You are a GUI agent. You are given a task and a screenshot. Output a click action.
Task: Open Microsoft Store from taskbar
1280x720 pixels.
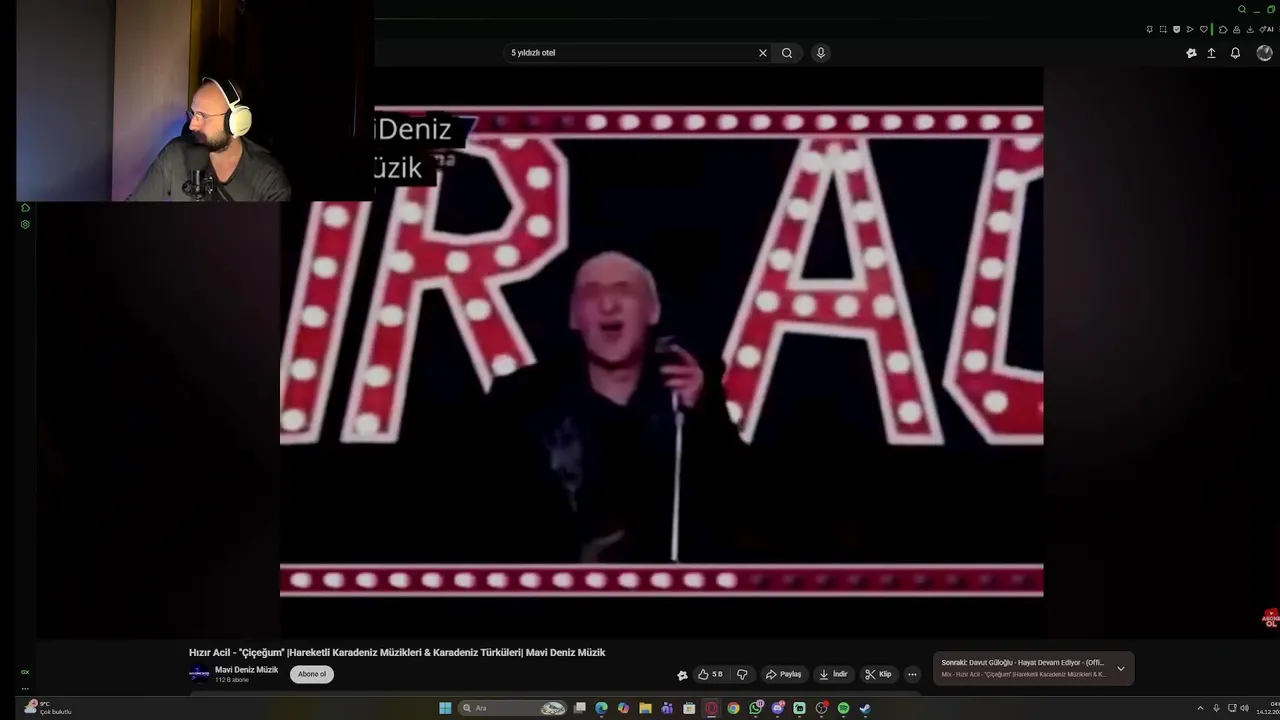[x=689, y=708]
